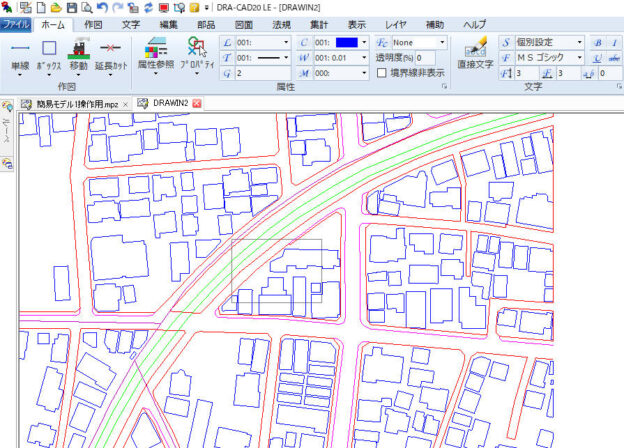Toggle strikethrough text button
This screenshot has width=624, height=448.
614,58
